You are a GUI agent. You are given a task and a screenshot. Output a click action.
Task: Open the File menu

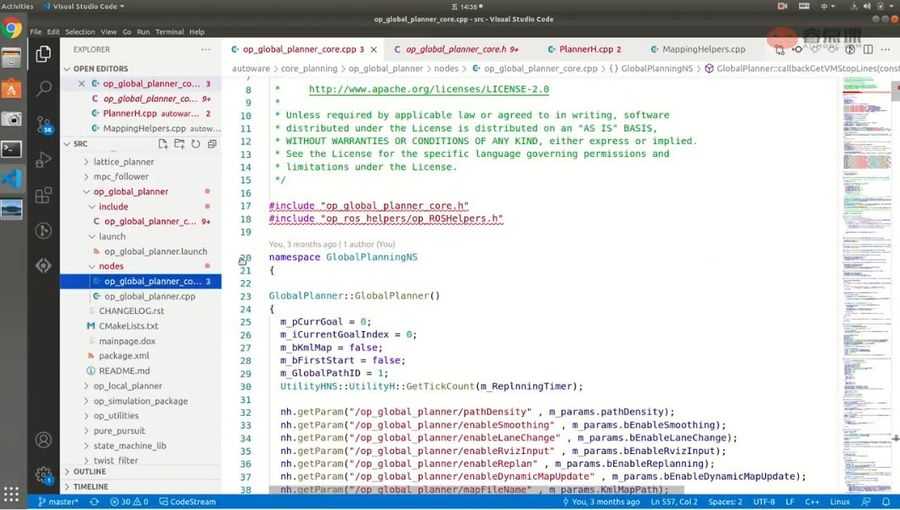pos(36,32)
